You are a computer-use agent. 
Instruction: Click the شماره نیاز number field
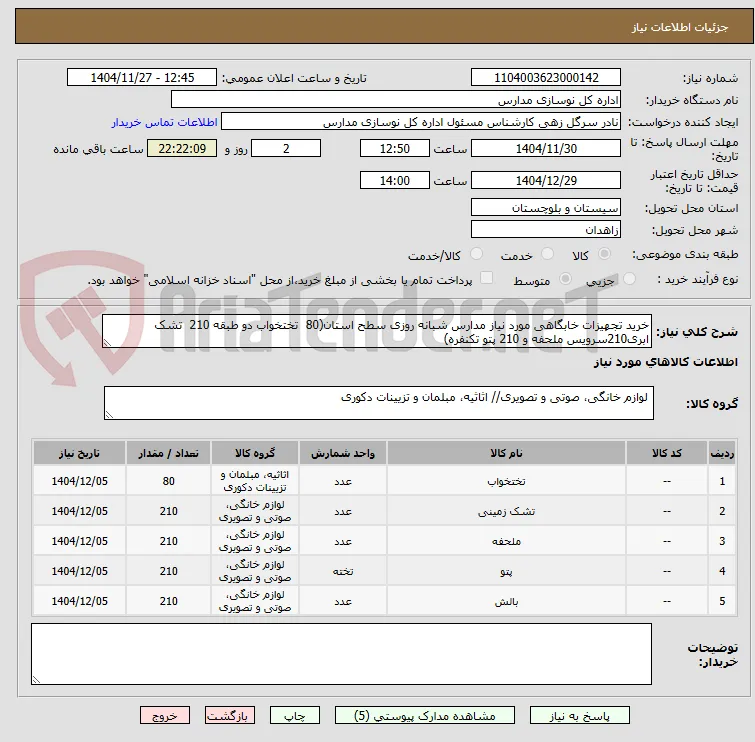coord(546,78)
